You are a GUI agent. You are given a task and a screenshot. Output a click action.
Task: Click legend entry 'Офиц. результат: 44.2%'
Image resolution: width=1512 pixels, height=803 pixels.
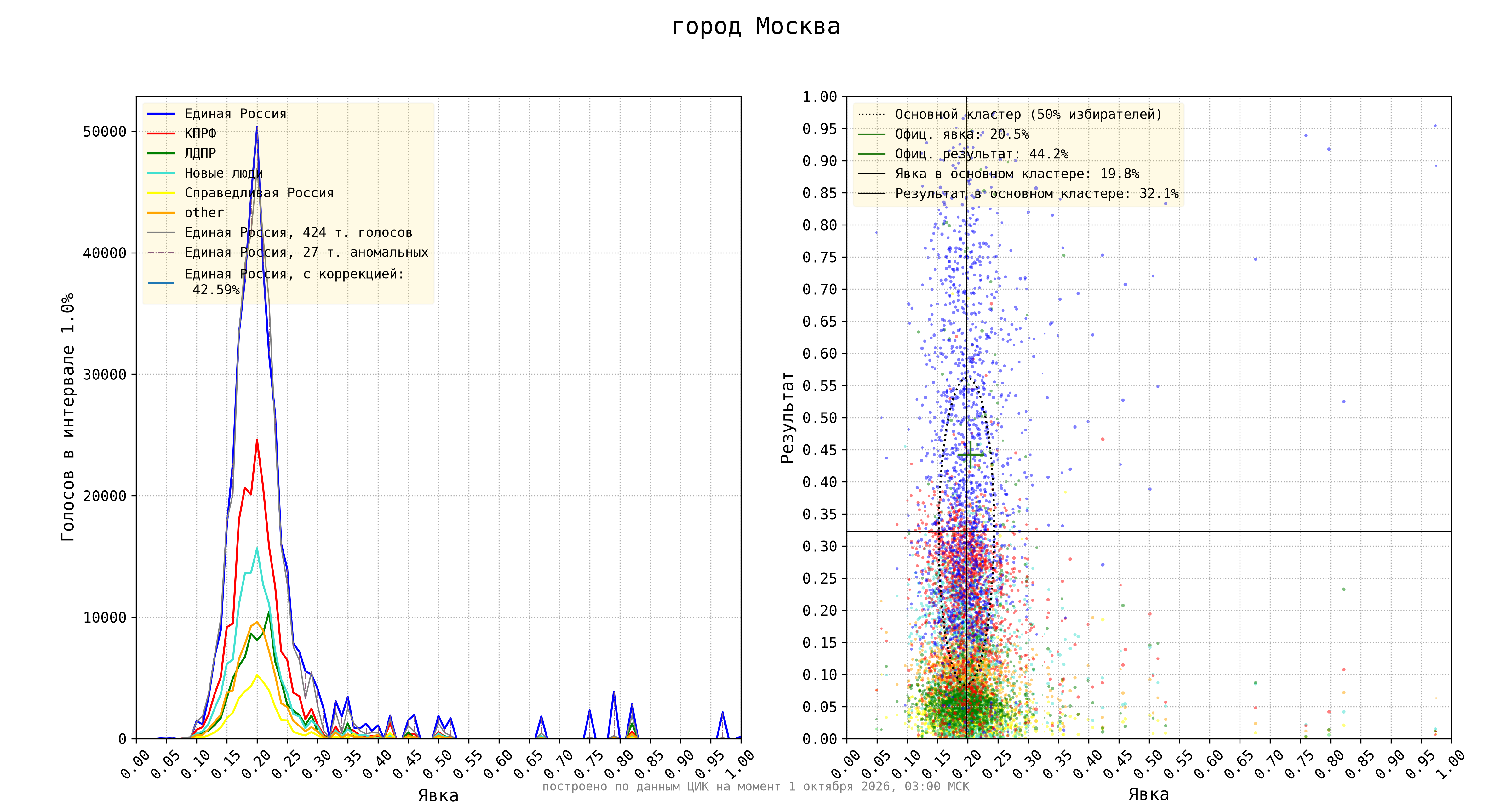982,154
